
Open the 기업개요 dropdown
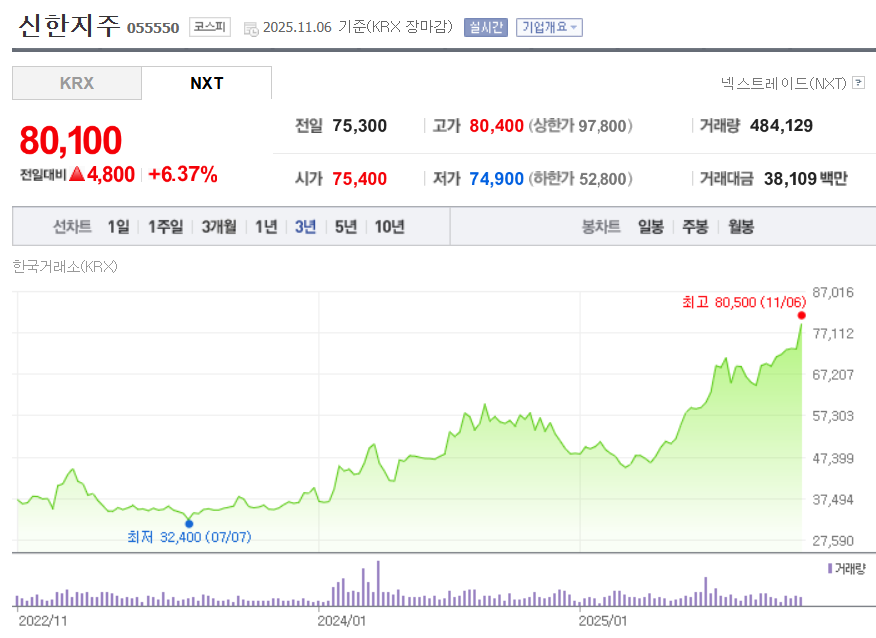coord(549,27)
